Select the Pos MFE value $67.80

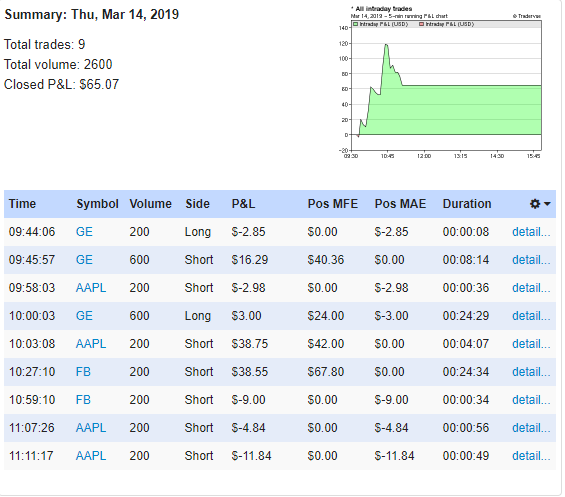click(x=326, y=372)
